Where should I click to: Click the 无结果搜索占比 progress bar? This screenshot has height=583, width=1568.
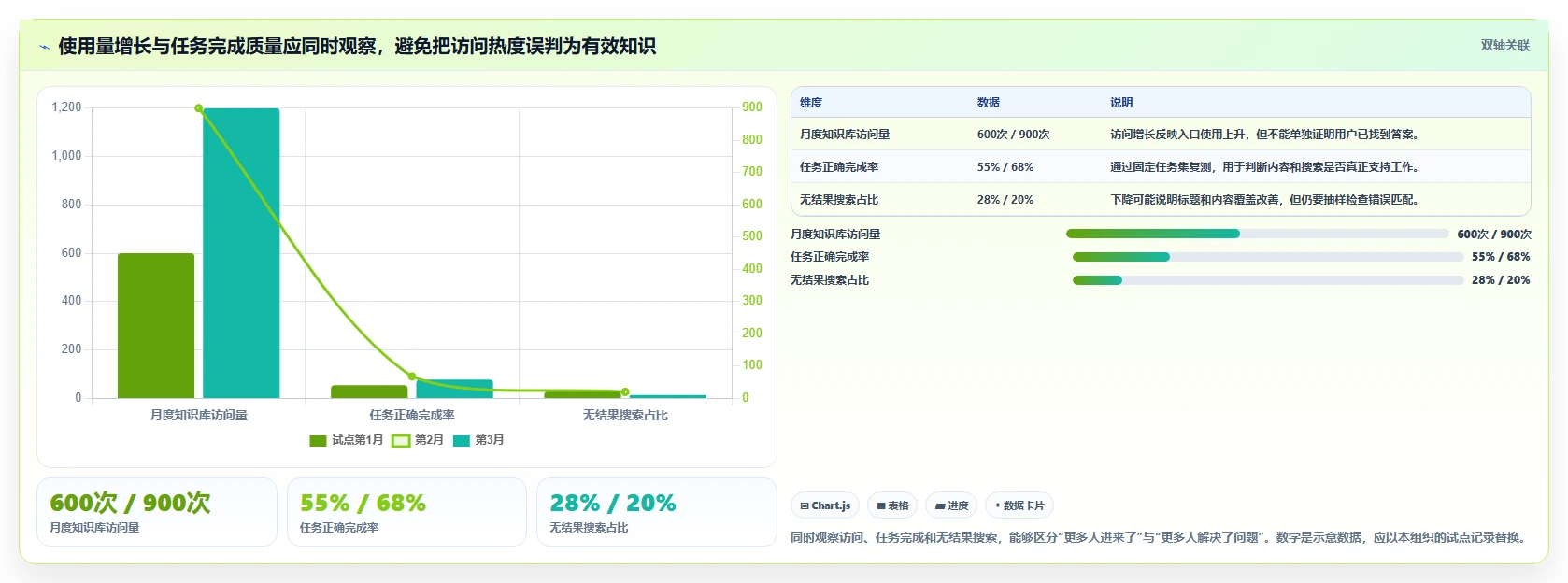pos(1268,280)
